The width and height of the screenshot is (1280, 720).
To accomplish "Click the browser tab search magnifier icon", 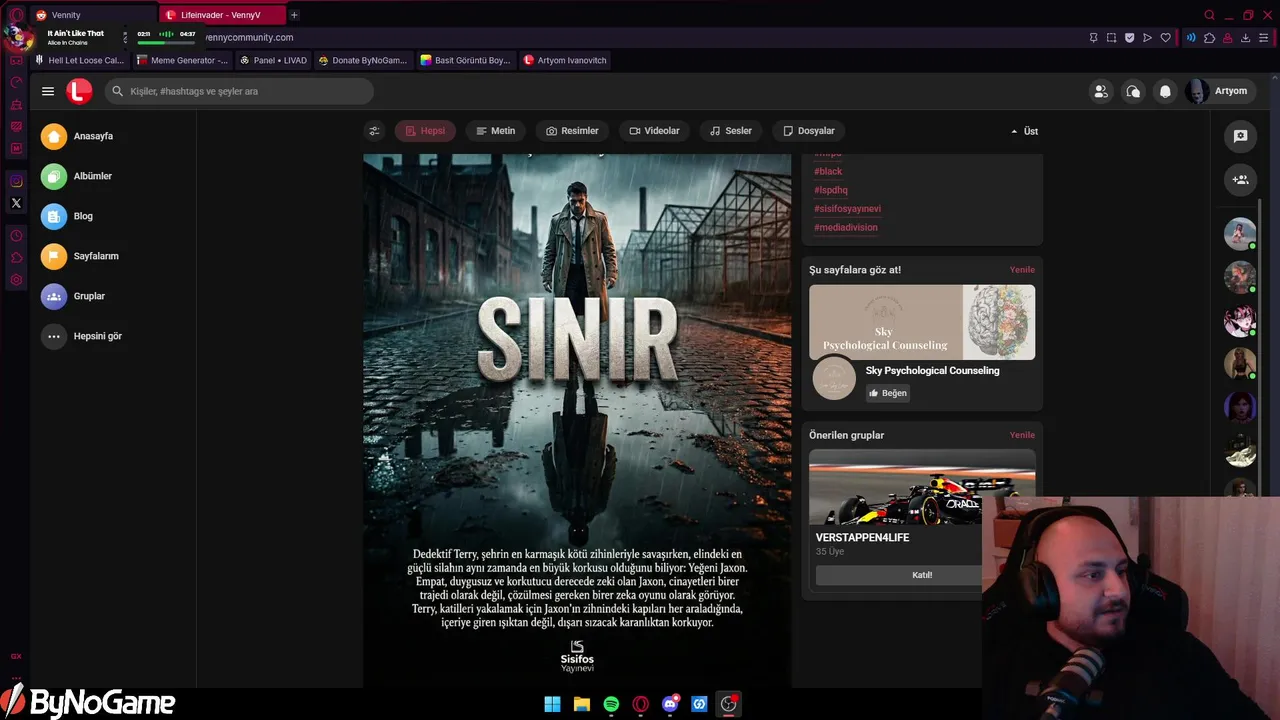I will point(1209,15).
